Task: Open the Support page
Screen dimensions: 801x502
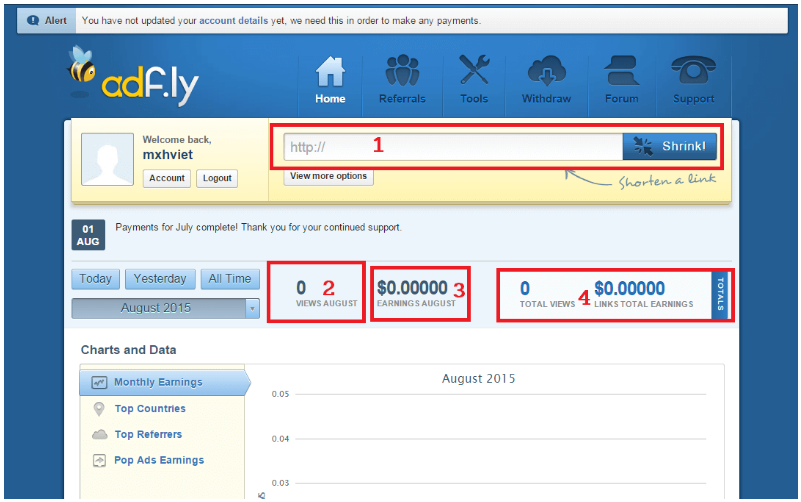Action: point(693,80)
